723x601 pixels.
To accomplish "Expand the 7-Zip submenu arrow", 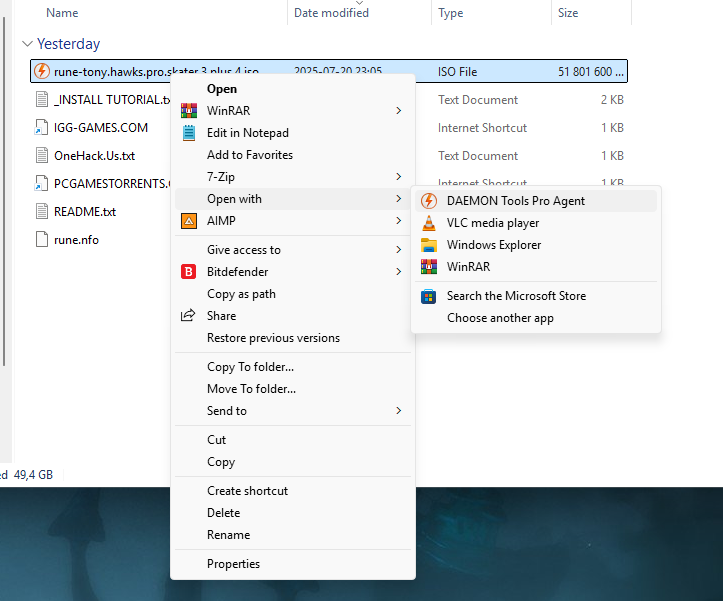I will click(x=398, y=177).
